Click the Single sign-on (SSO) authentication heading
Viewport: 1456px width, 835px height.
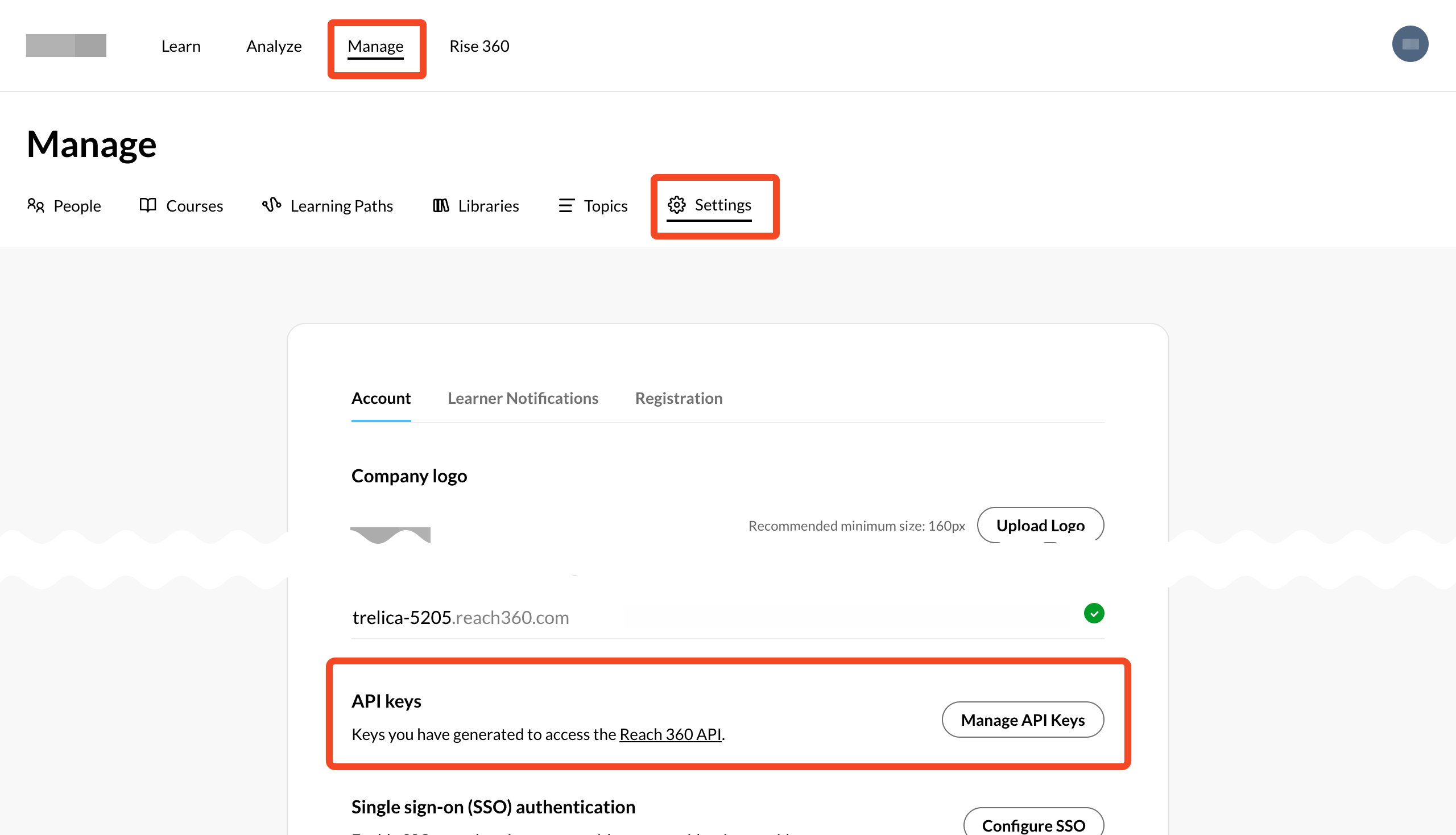coord(493,807)
